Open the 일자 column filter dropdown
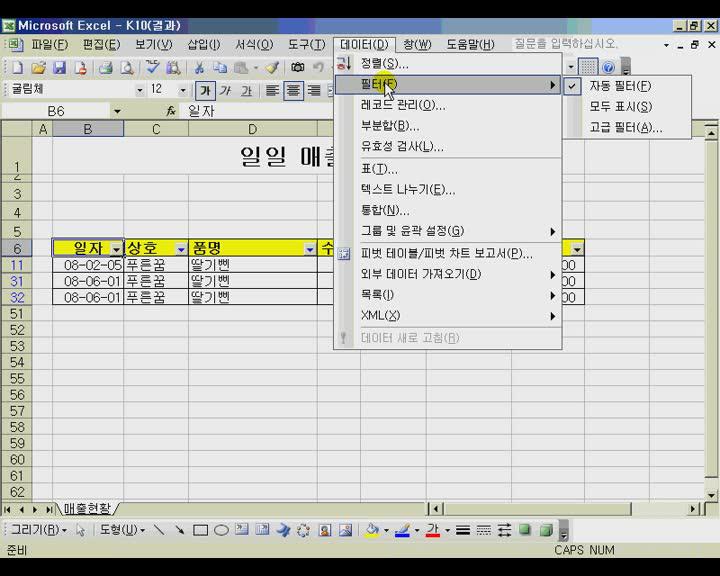This screenshot has width=720, height=576. pos(117,249)
